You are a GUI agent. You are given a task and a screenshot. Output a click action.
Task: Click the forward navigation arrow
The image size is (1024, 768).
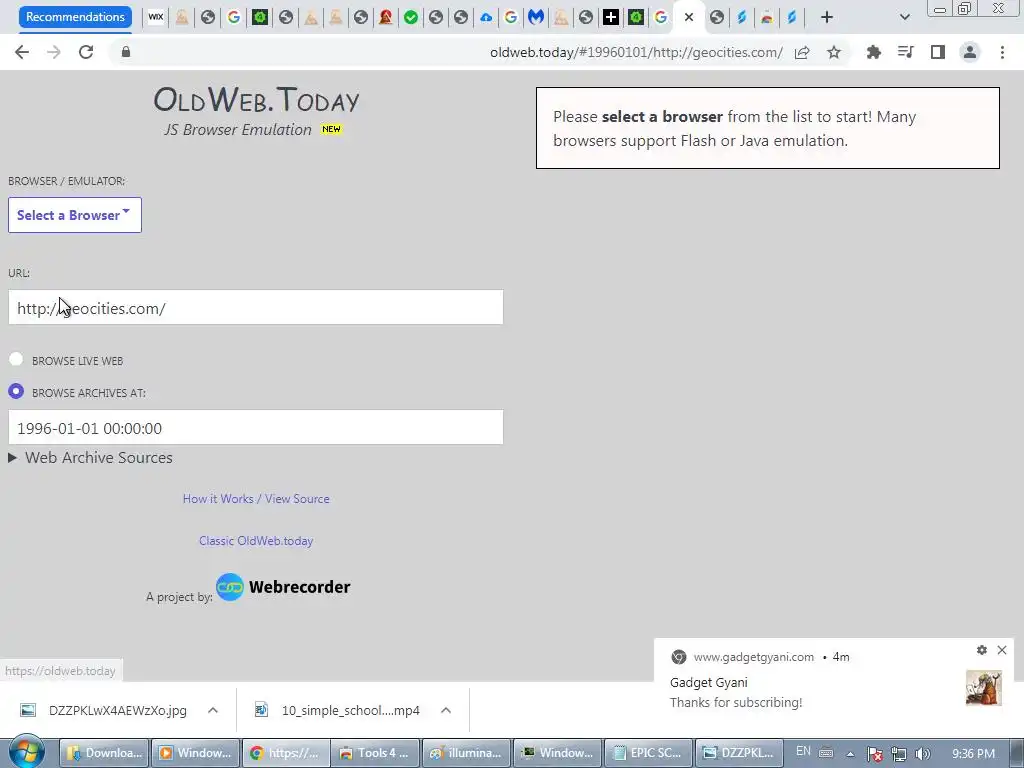[54, 52]
